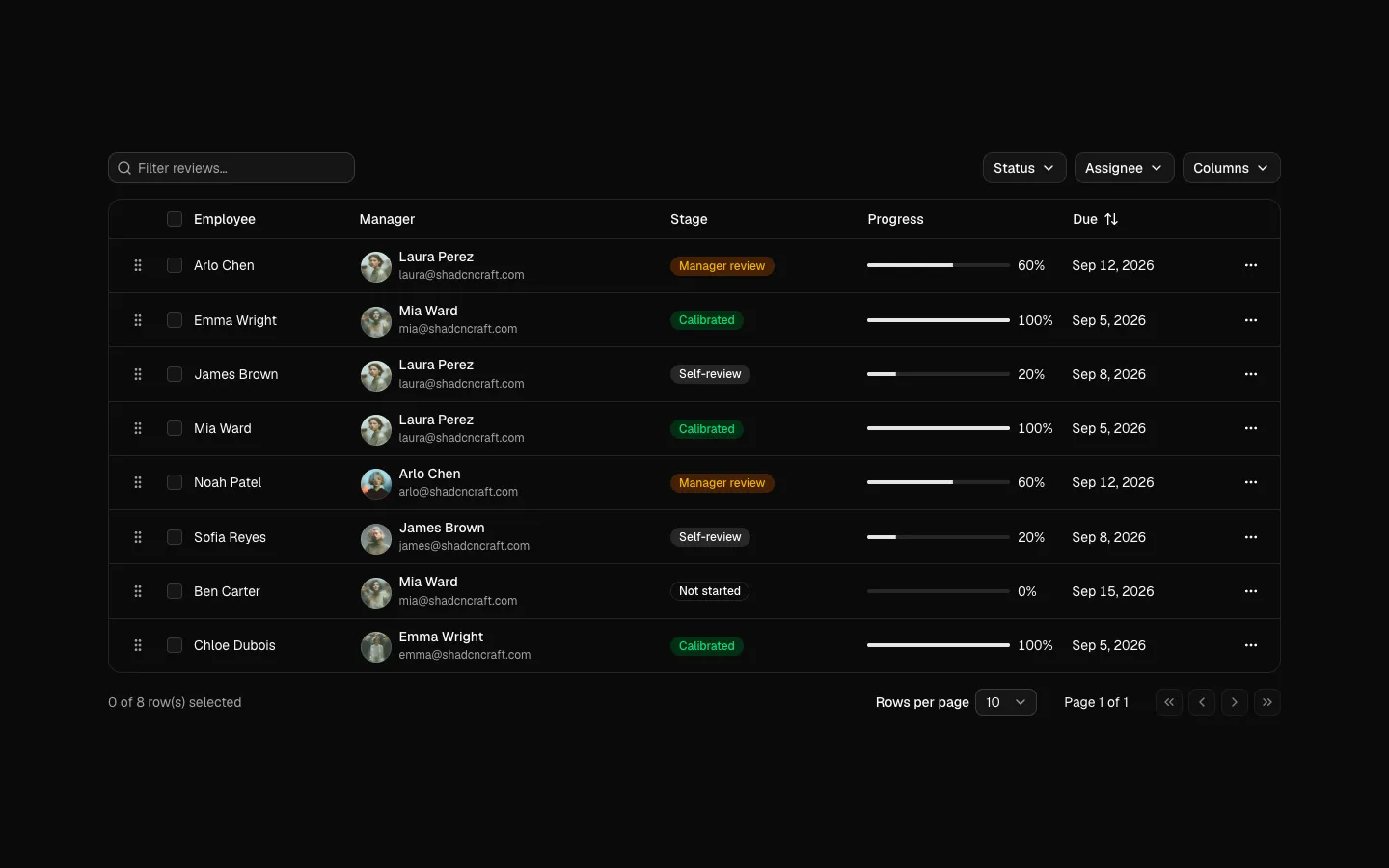Viewport: 1389px width, 868px height.
Task: Open the three-dot menu in Noah Patel row
Action: click(x=1251, y=482)
